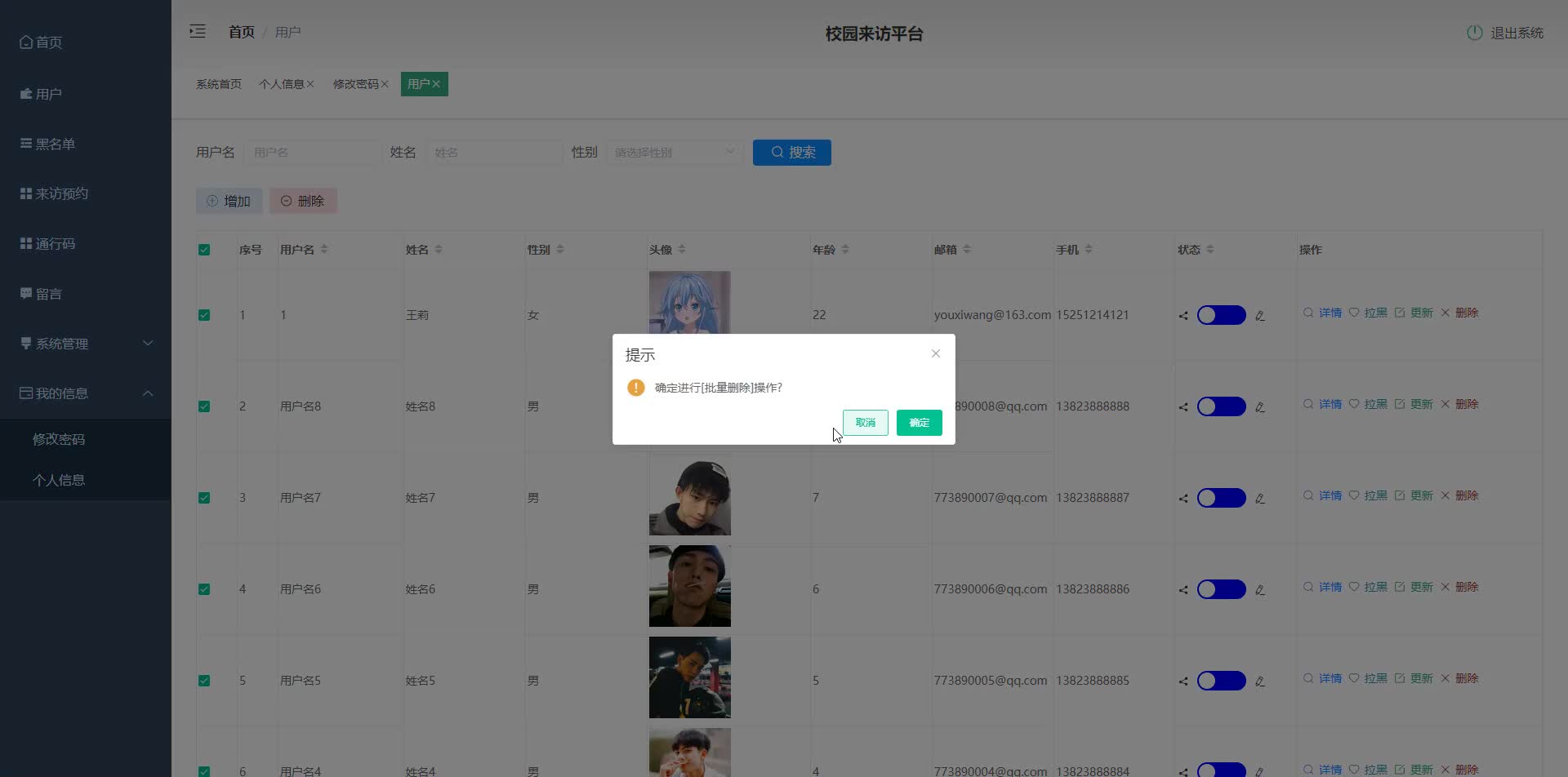Uncheck the row for 用户名8
The image size is (1568, 777).
(204, 406)
